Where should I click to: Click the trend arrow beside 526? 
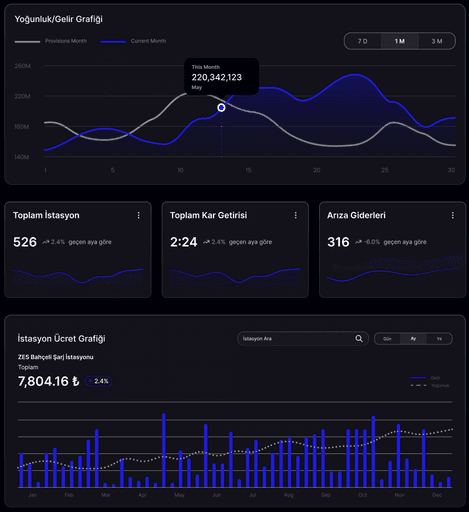pos(46,242)
